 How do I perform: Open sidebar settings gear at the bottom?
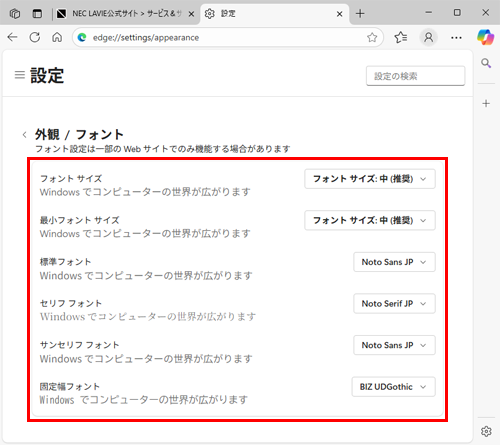click(x=486, y=431)
